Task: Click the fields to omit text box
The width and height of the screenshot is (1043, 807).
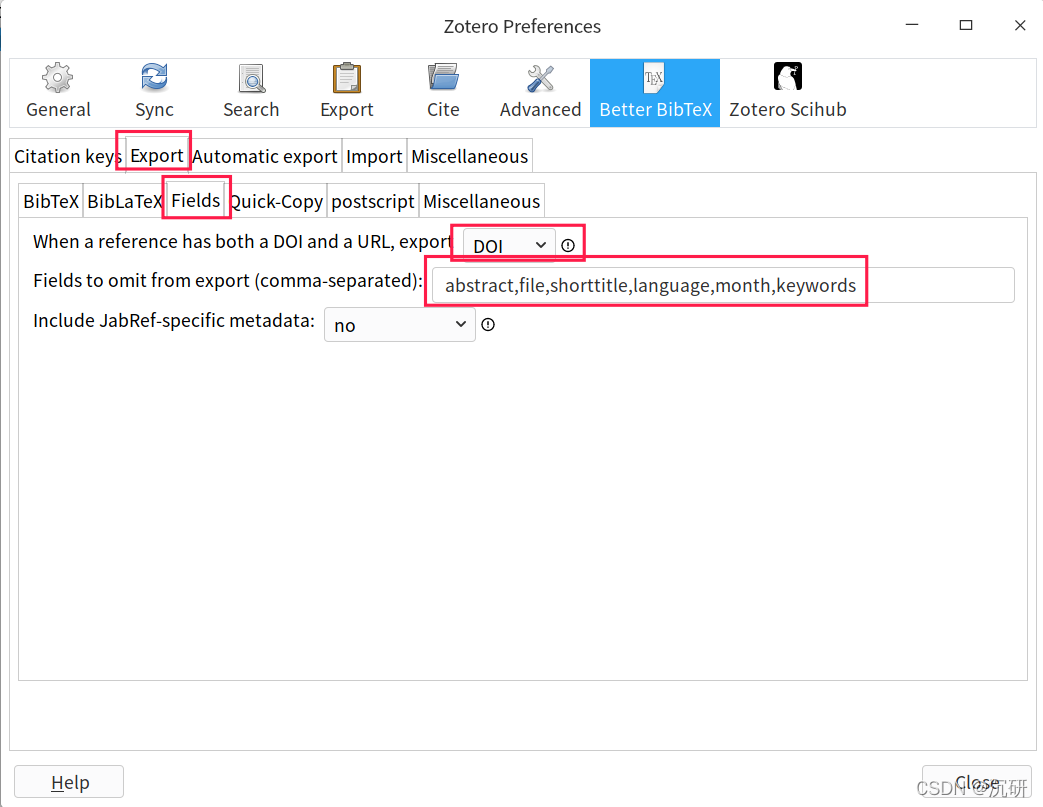Action: pos(723,285)
